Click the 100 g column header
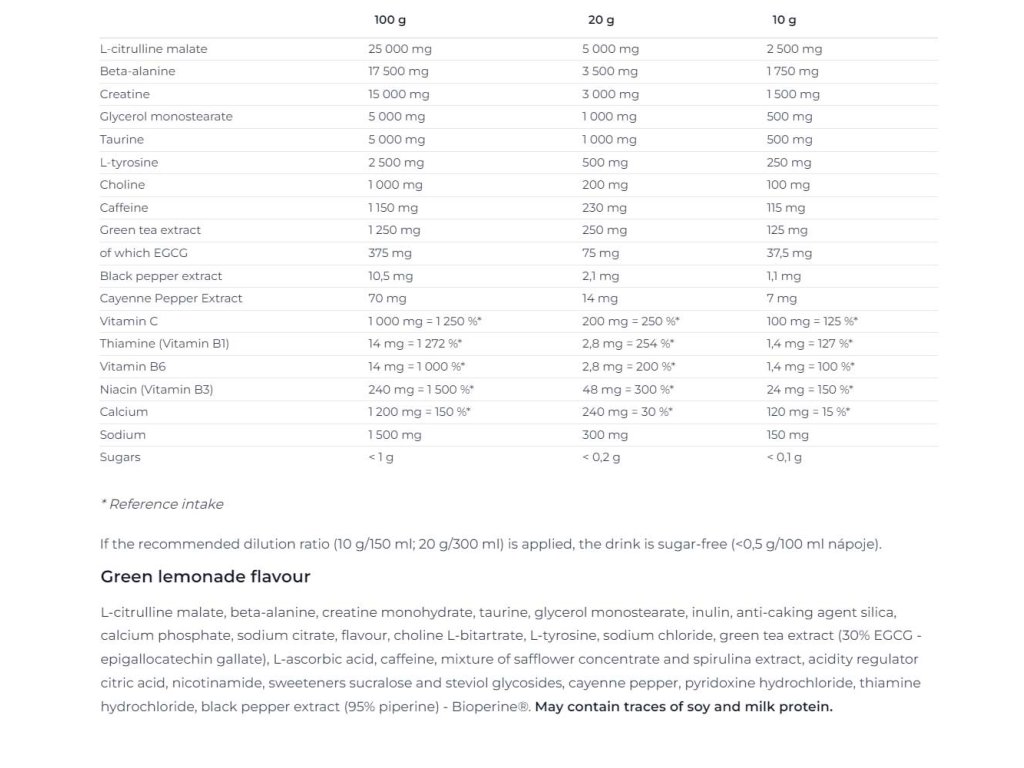1024x768 pixels. point(389,20)
